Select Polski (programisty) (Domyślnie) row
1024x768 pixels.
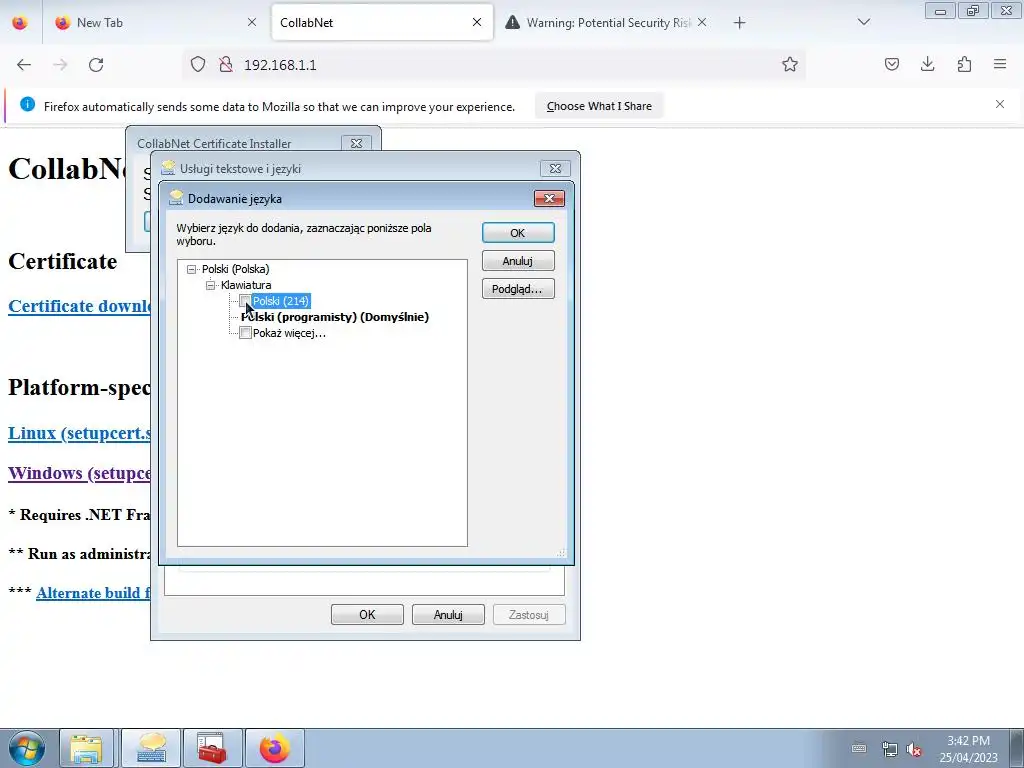335,317
